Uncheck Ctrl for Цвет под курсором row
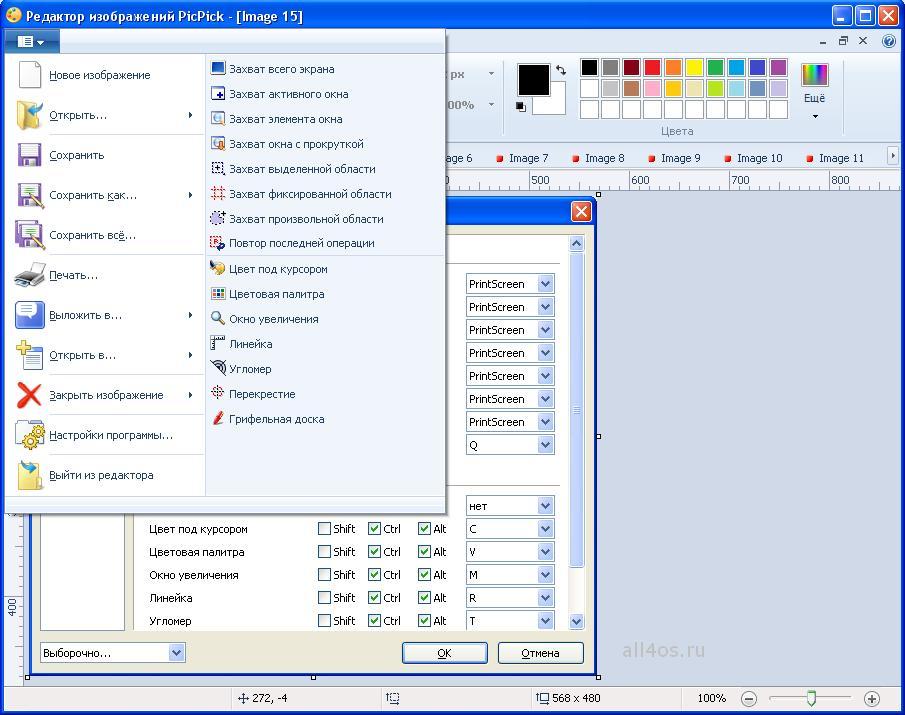The image size is (905, 715). pyautogui.click(x=374, y=529)
